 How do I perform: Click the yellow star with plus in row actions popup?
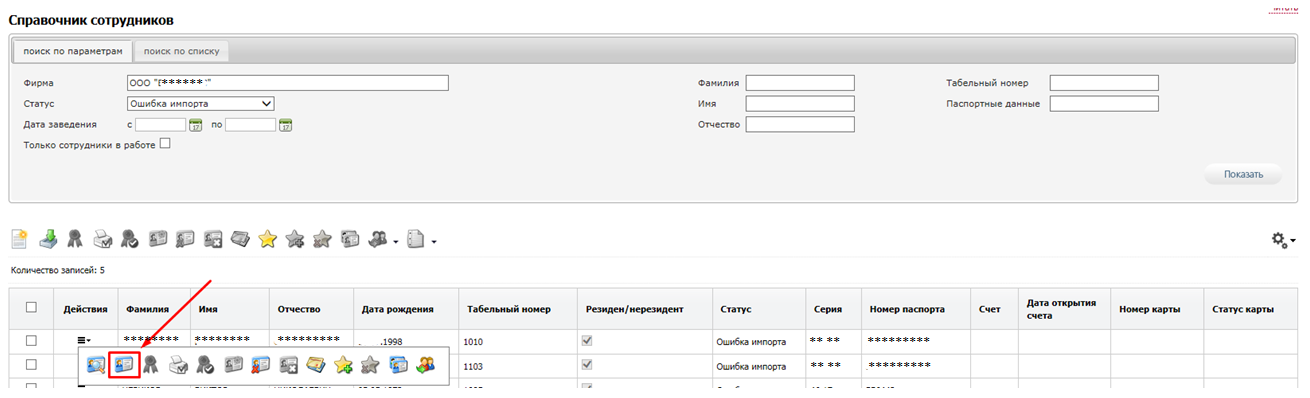click(343, 365)
